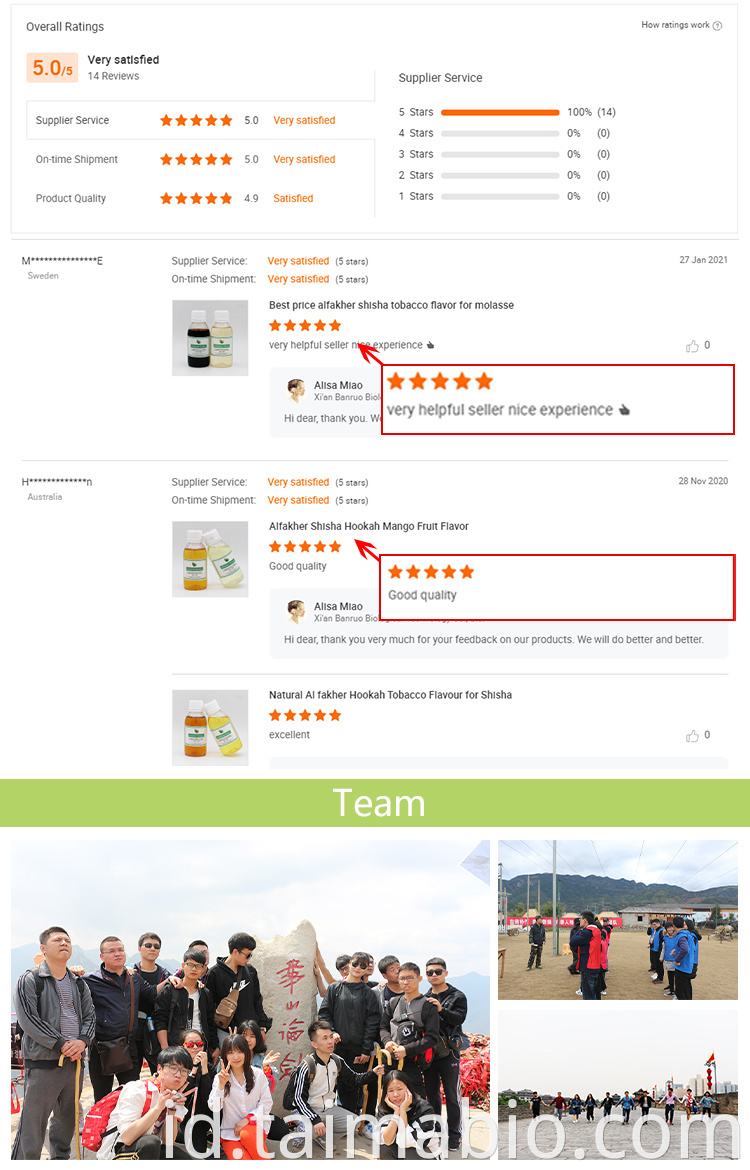Click the 5 Stars orange rating bar
Screen dimensions: 750x1170
[x=500, y=113]
